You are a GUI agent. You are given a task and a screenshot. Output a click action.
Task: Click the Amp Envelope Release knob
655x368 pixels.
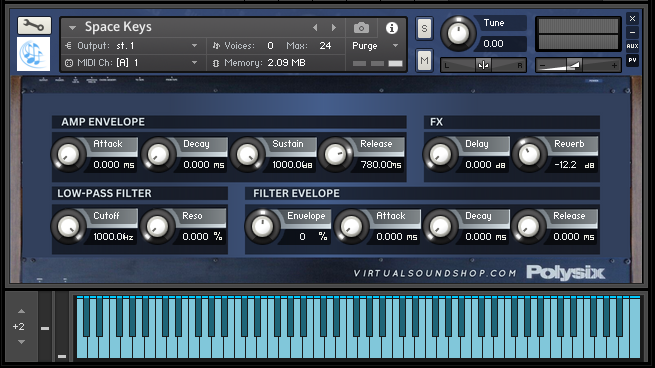pyautogui.click(x=336, y=155)
